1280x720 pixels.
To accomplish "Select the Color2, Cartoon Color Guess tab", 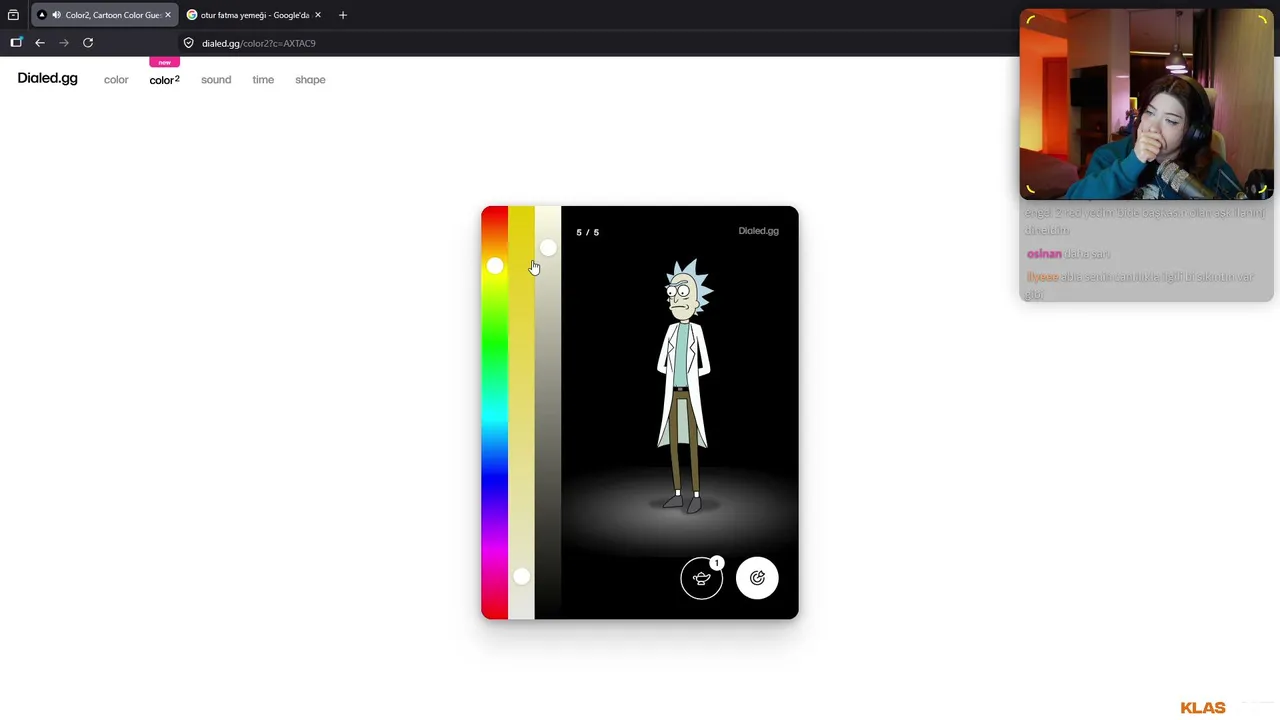I will tap(105, 15).
